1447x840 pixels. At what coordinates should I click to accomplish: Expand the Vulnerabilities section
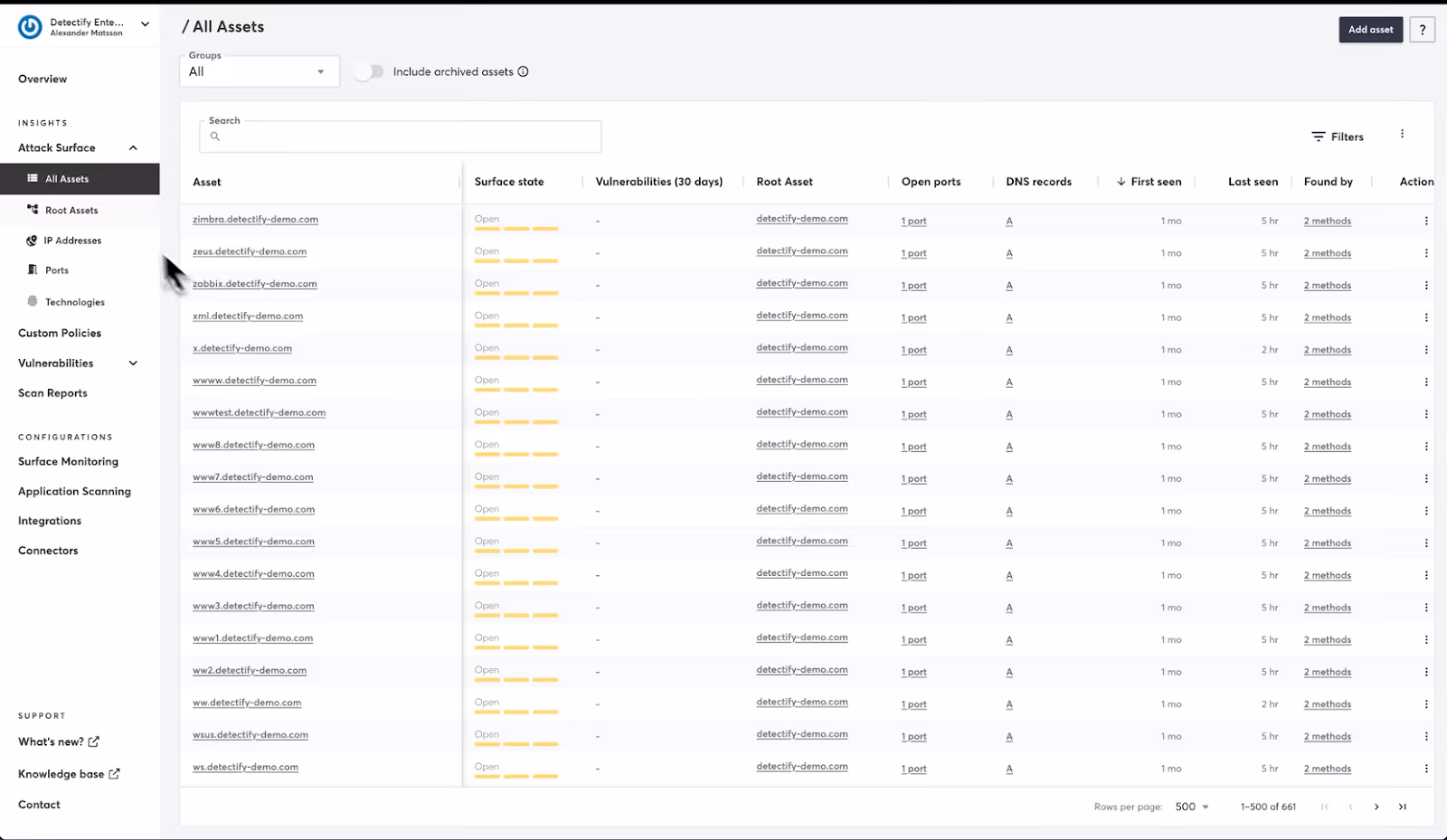133,363
